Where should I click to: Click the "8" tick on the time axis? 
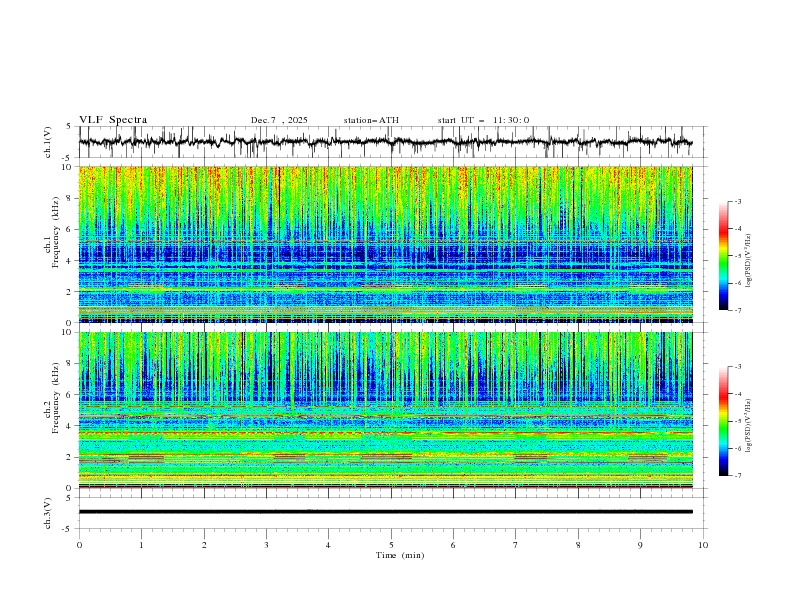(x=578, y=545)
